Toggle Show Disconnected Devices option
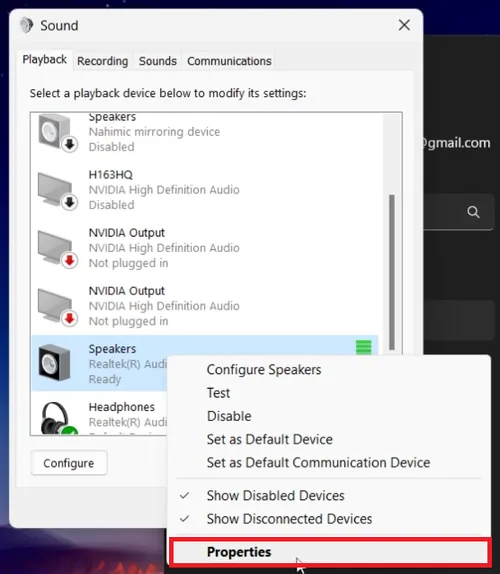The image size is (500, 574). tap(290, 519)
